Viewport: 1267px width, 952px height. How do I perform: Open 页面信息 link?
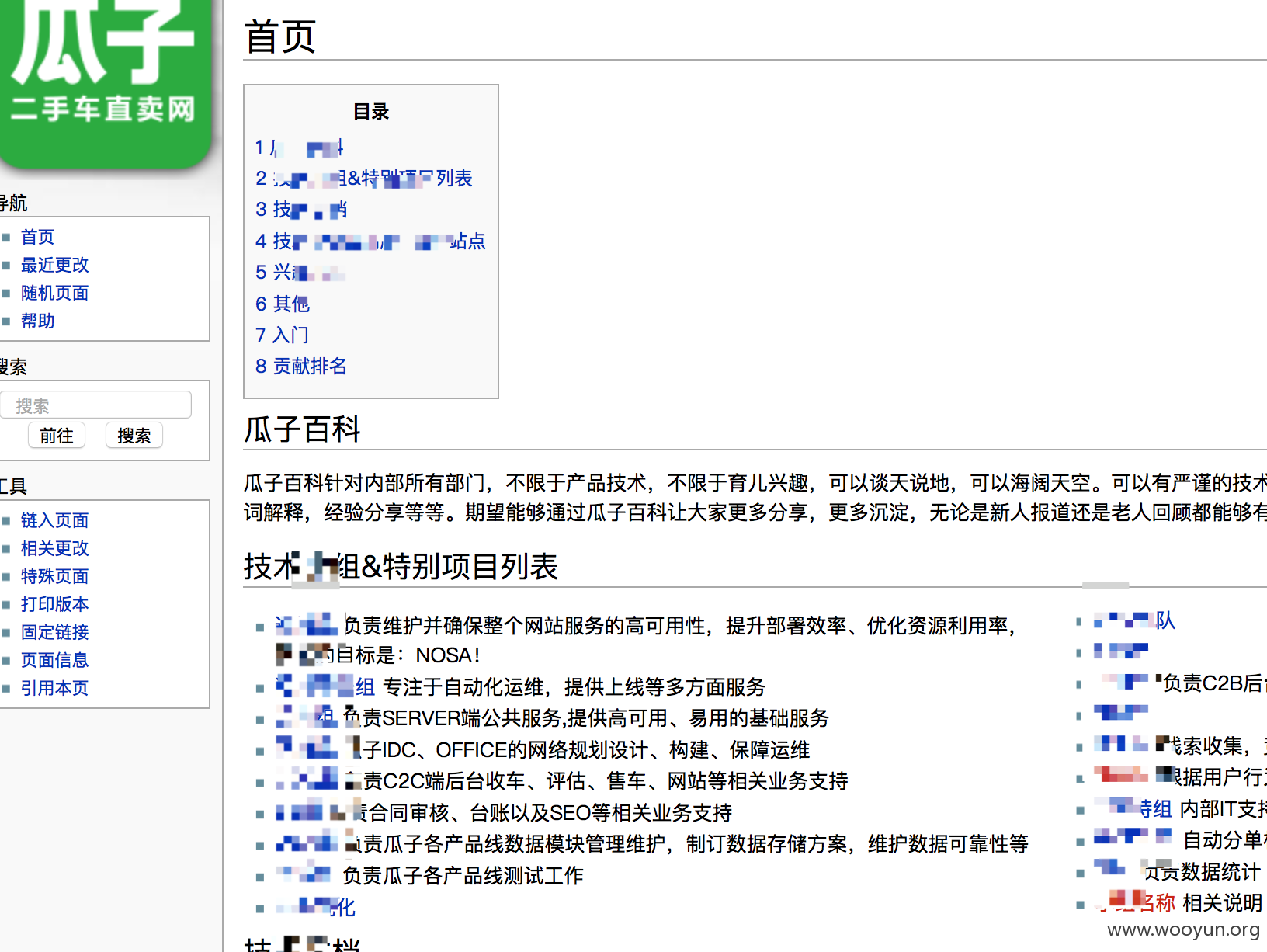click(54, 660)
